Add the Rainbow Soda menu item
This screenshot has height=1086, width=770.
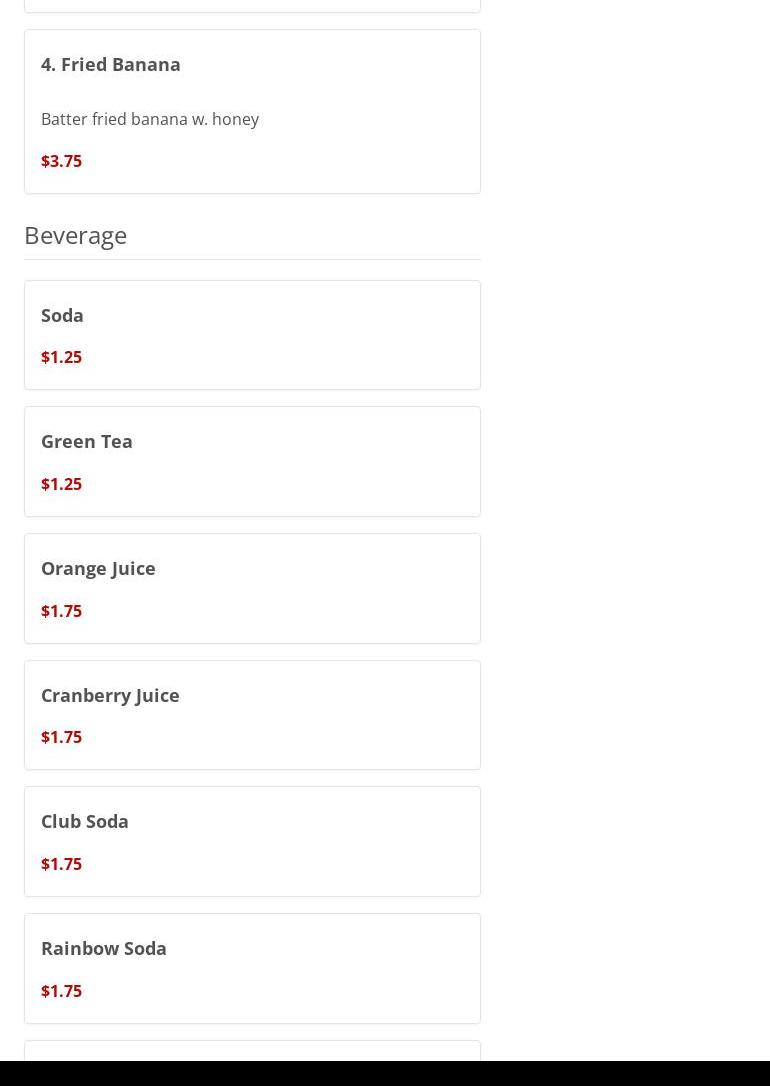point(104,948)
